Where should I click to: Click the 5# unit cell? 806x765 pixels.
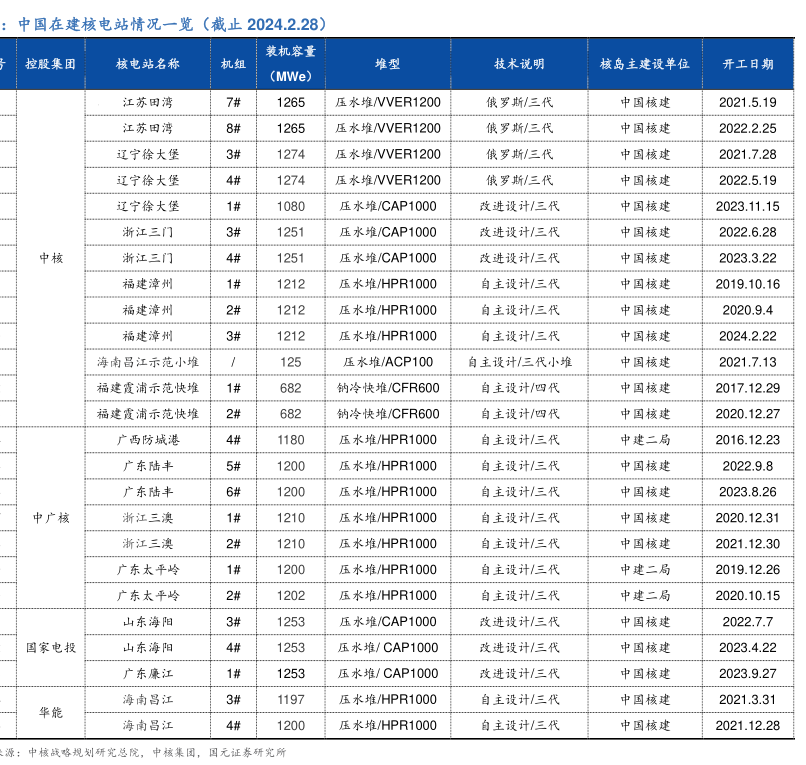233,466
